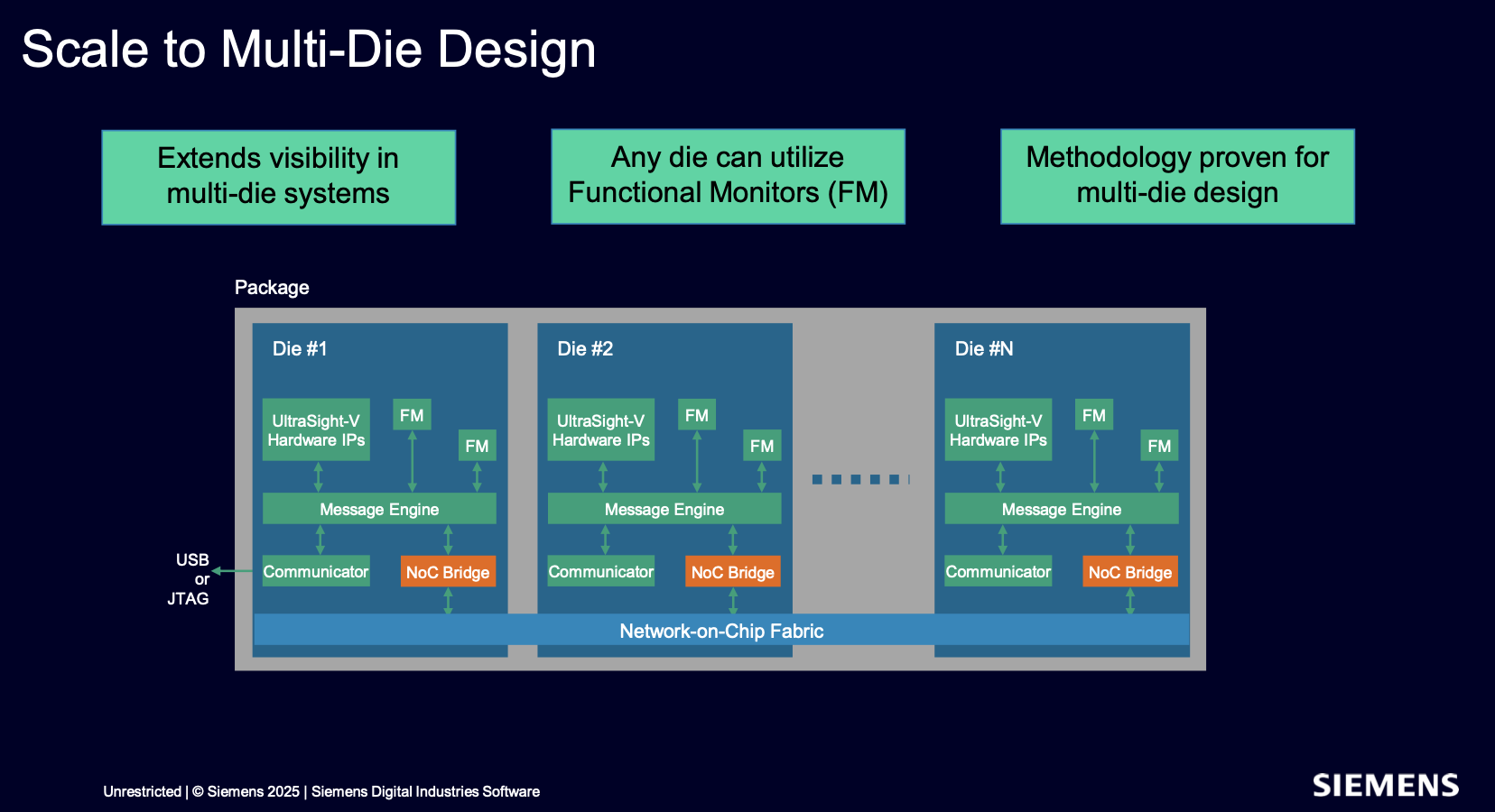Click the lower FM block in Die #N
Viewport: 1495px width, 812px height.
tap(1159, 446)
